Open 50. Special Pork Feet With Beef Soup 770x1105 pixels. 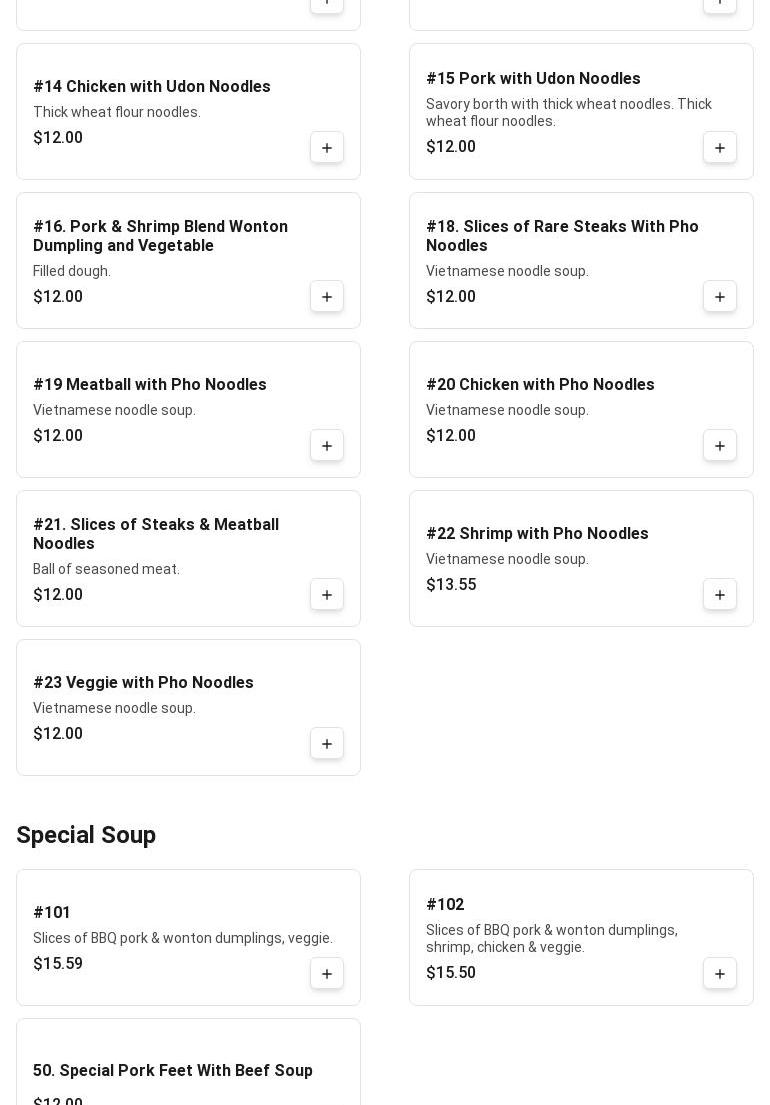(173, 1070)
